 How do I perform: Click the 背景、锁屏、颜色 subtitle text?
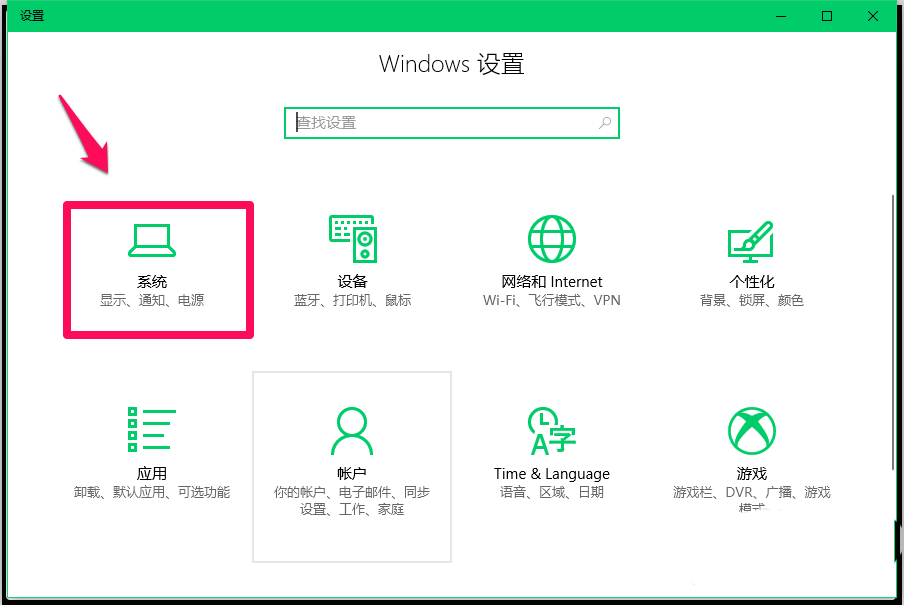tap(751, 299)
